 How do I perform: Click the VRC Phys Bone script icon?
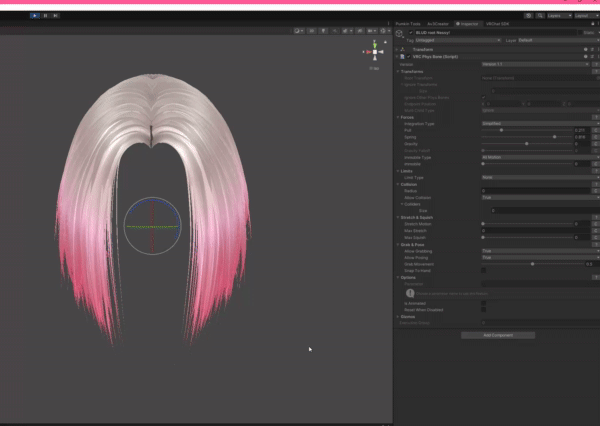(404, 56)
